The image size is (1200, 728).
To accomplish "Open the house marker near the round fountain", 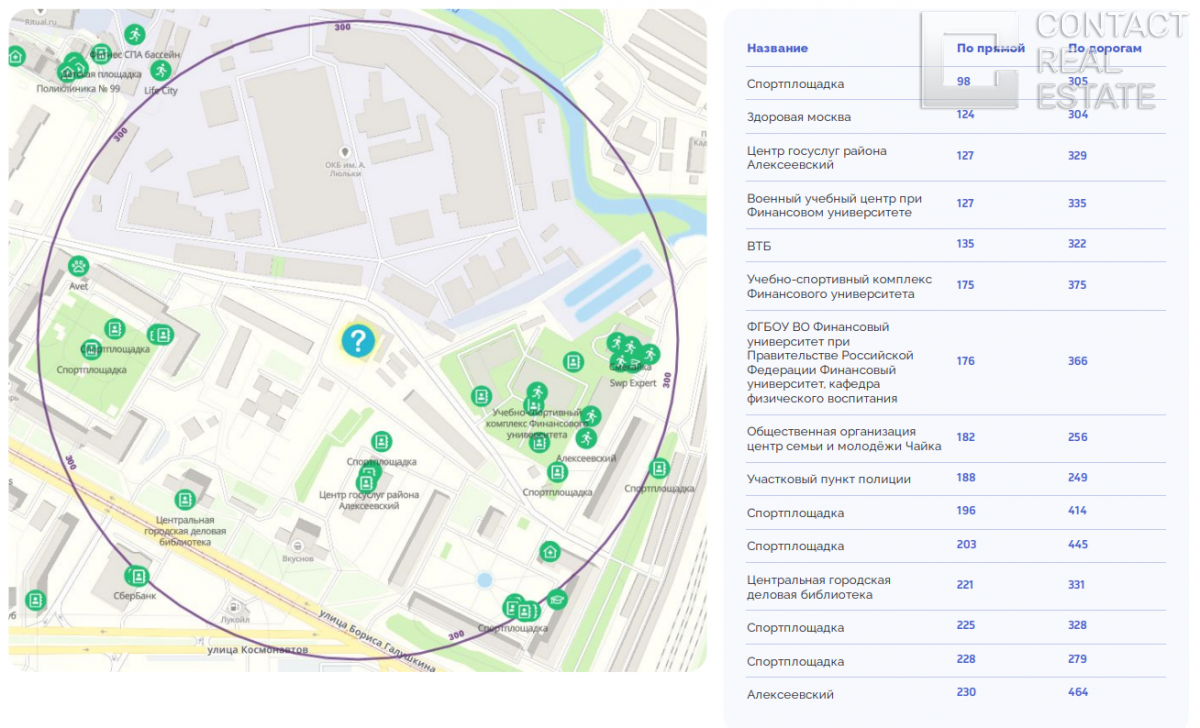I will [x=549, y=551].
